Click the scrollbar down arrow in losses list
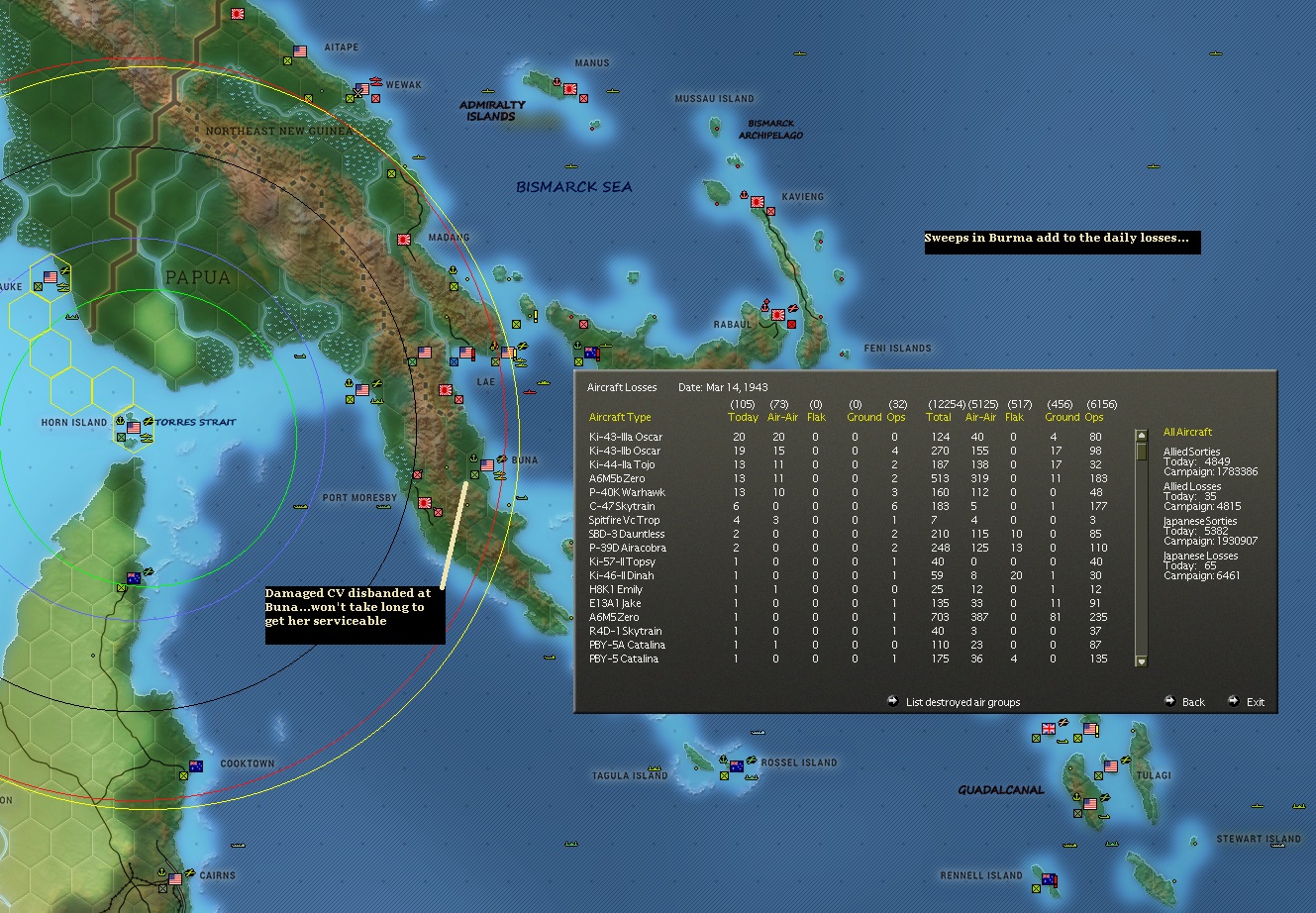 point(1141,660)
